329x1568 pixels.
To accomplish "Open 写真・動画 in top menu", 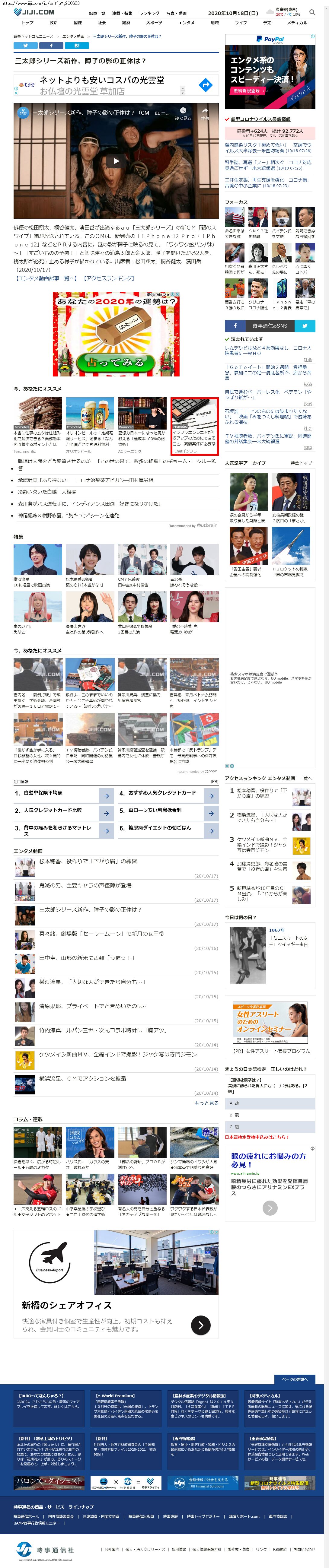I will pos(177,13).
